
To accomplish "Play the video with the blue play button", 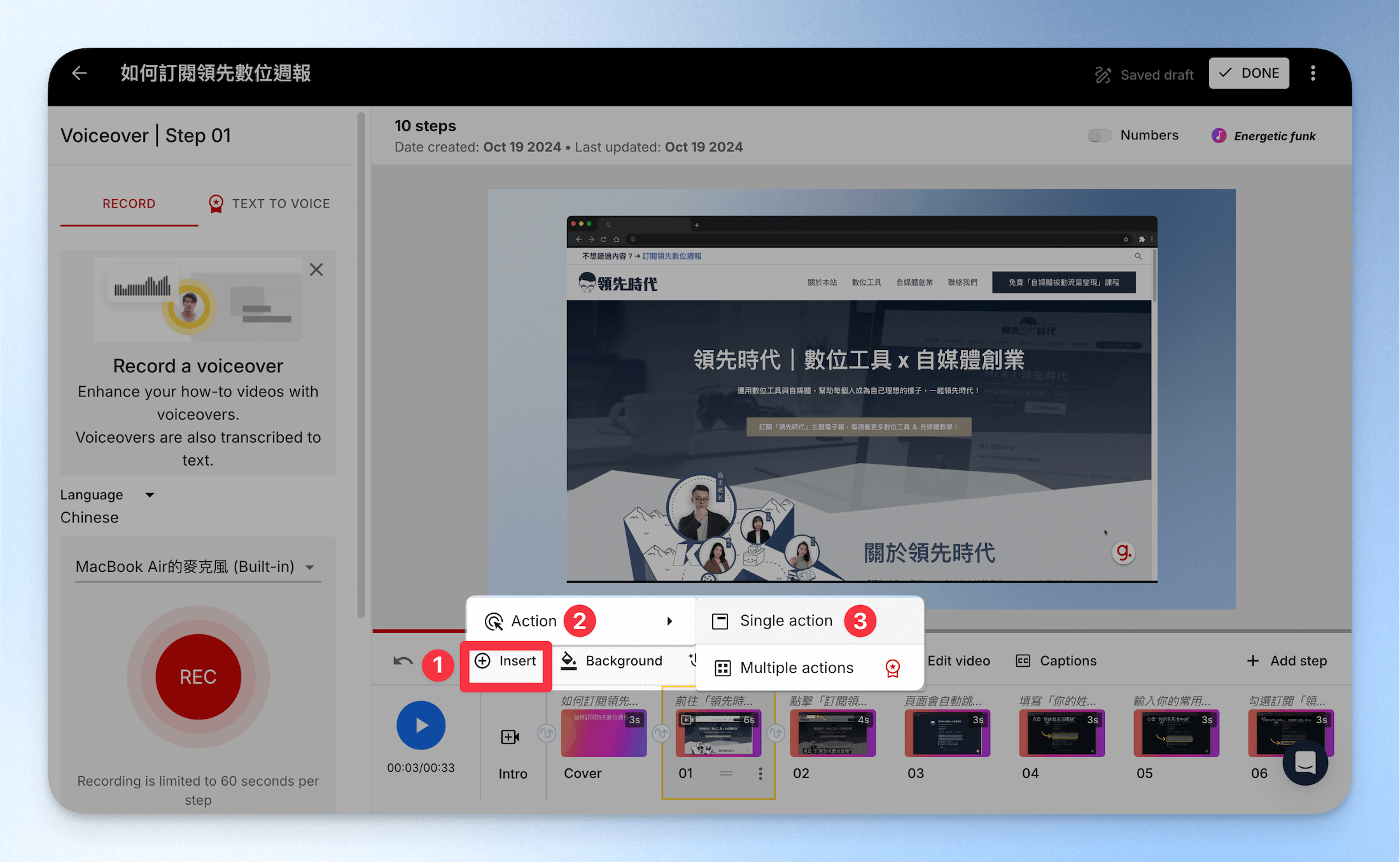I will coord(421,725).
